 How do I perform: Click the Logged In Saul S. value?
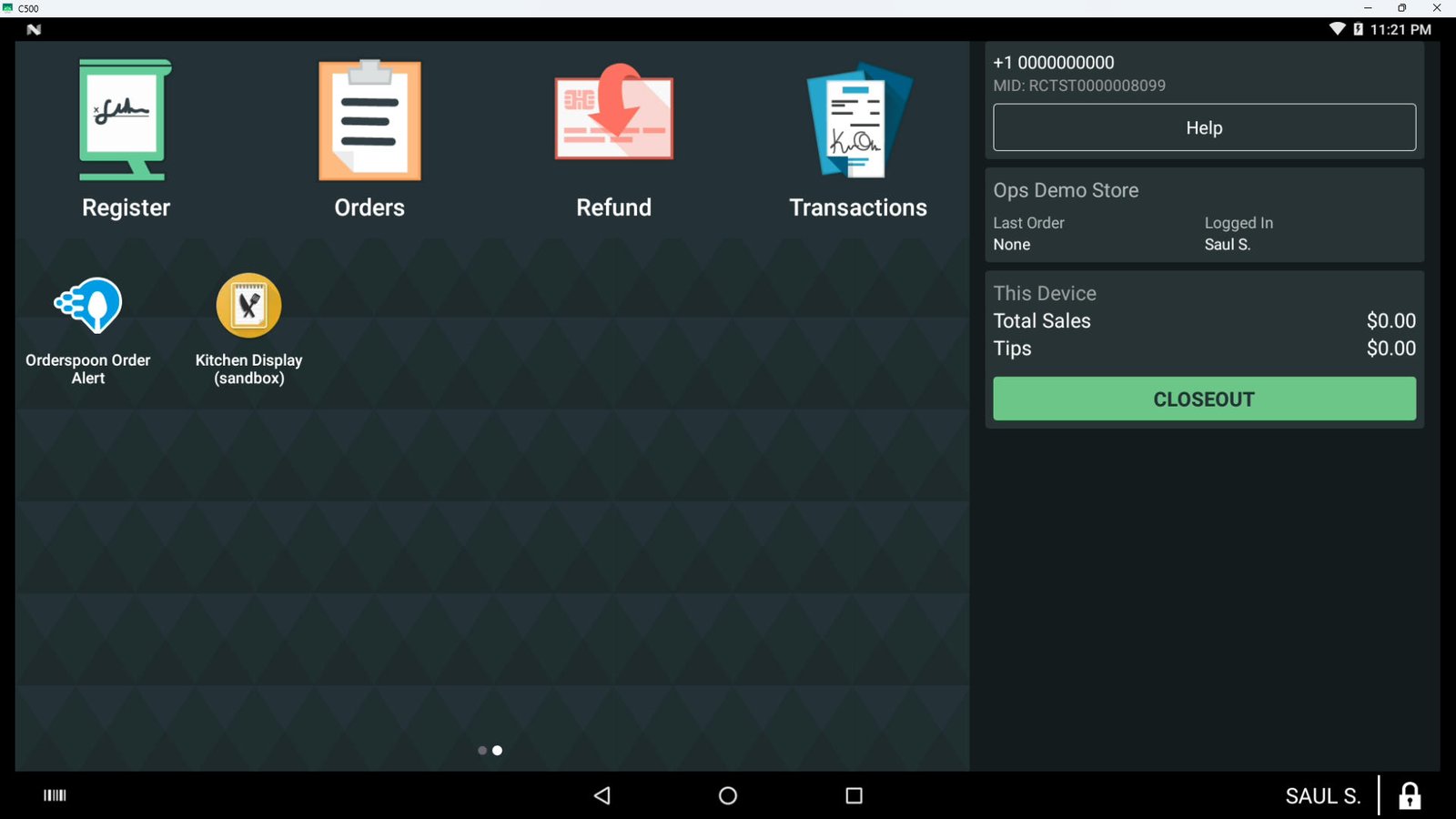tap(1228, 245)
